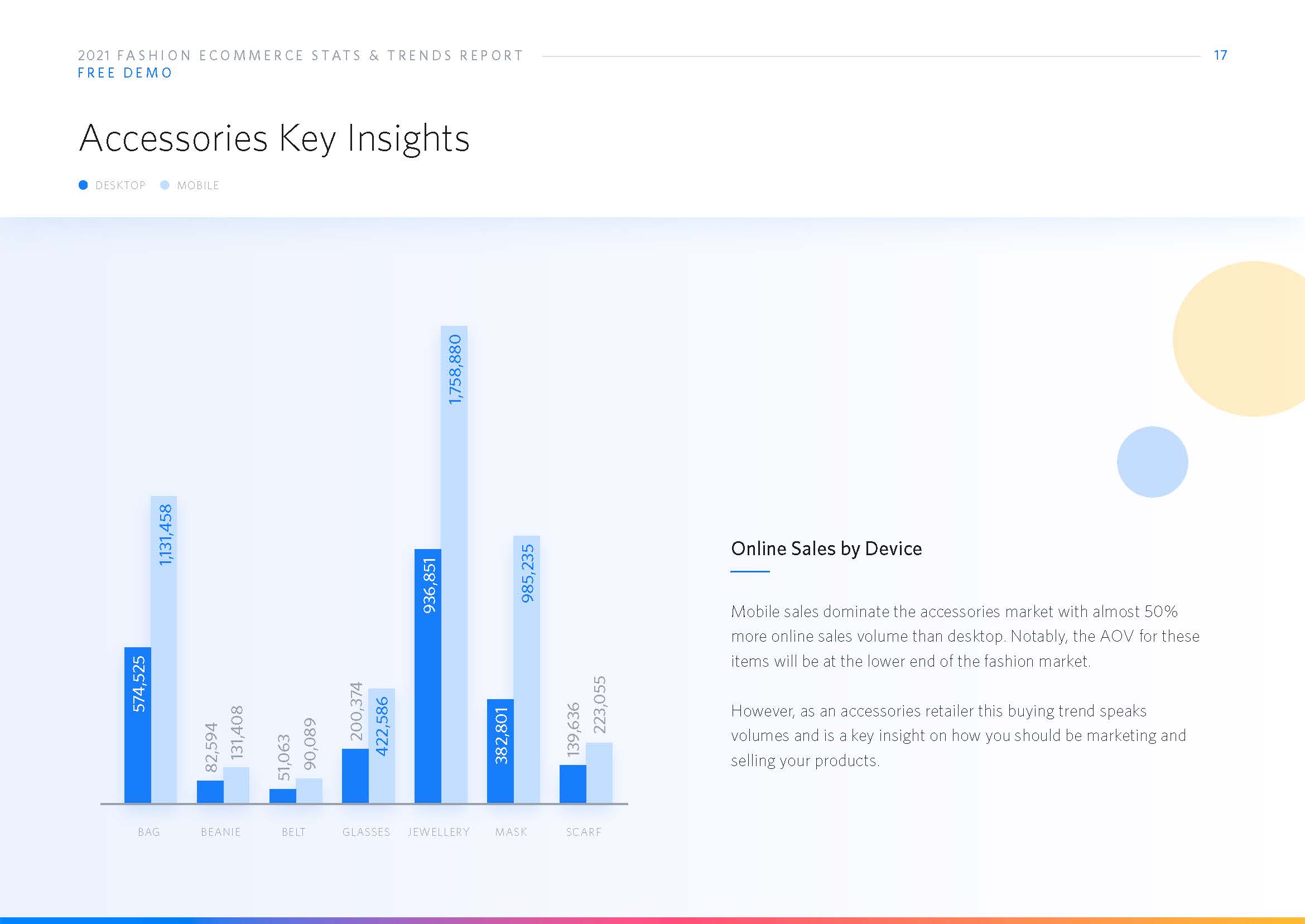Select the Accessories Key Insights heading
Screen dimensions: 1305x924
pos(274,138)
